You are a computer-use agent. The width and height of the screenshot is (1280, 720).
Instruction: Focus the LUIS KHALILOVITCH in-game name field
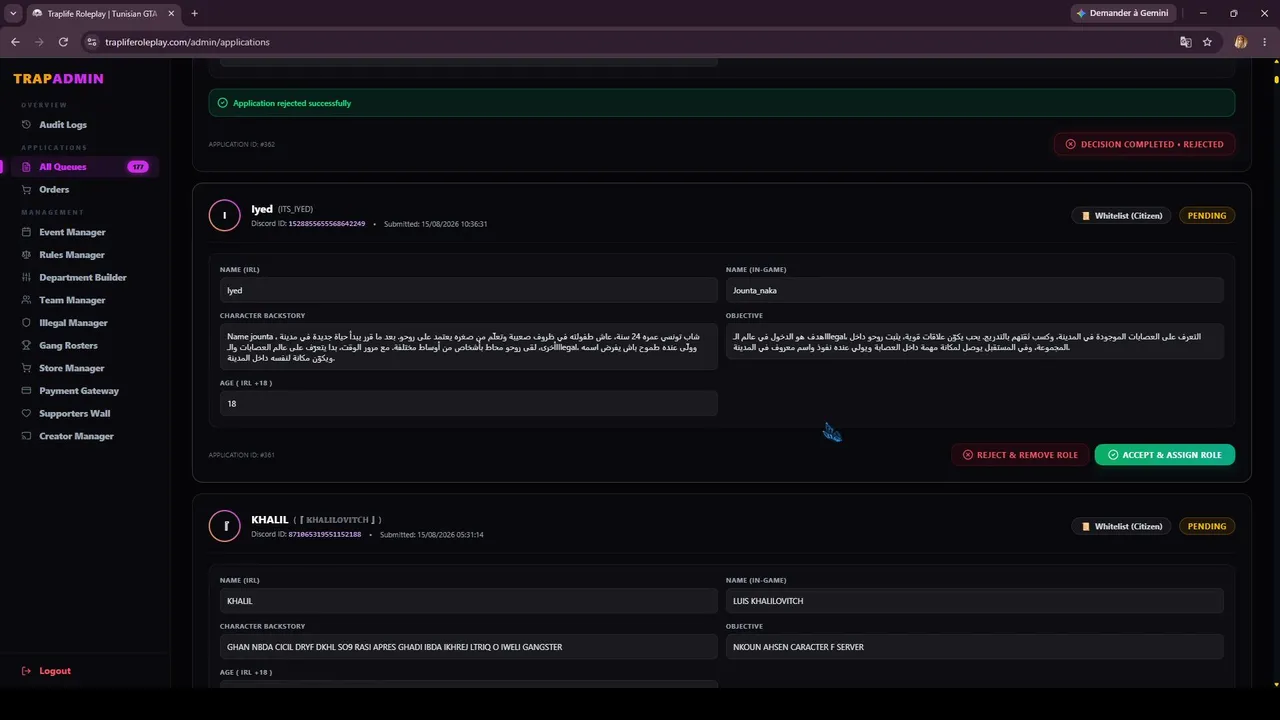point(975,601)
